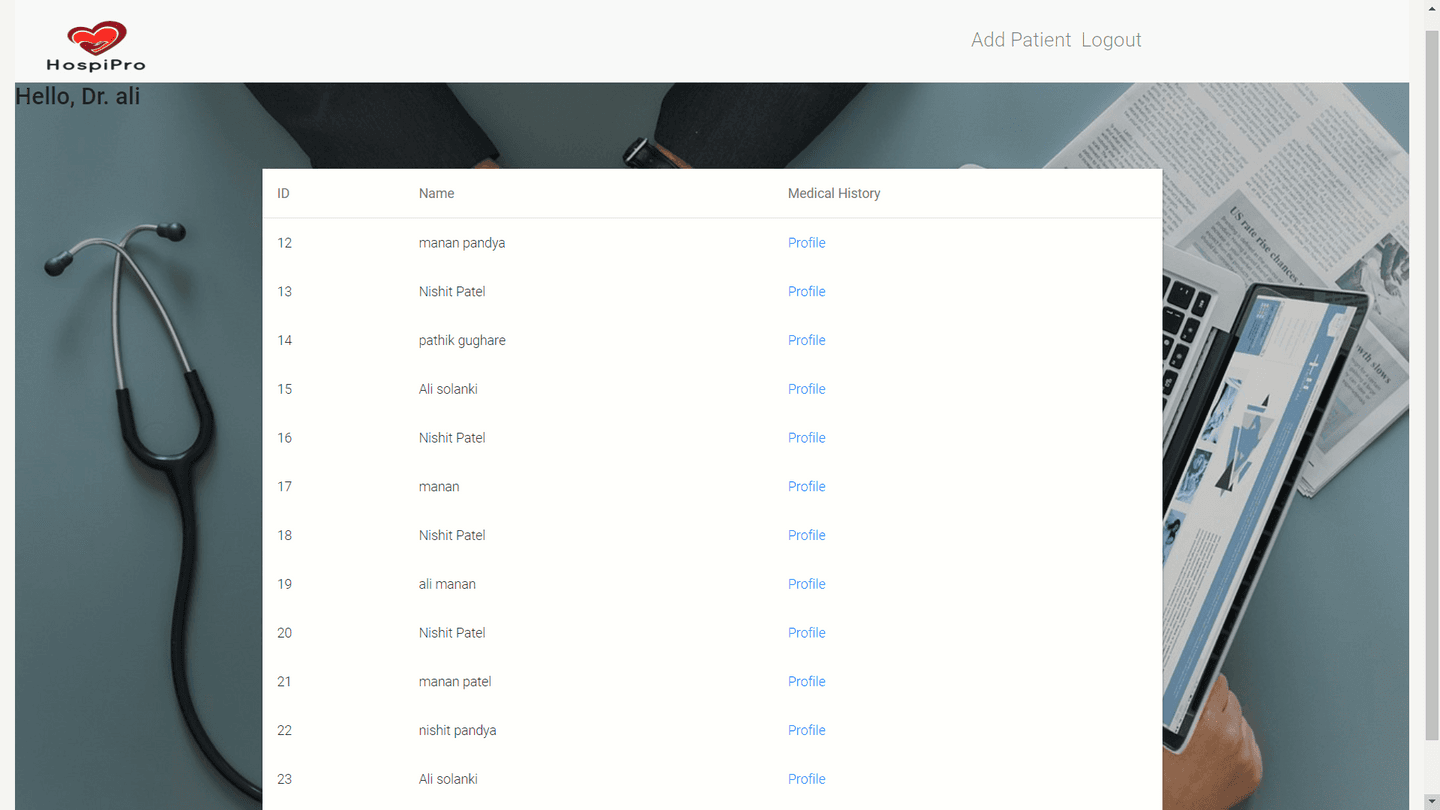Select the name 'pathik gughare'
Screen dimensions: 1440x810
462,340
